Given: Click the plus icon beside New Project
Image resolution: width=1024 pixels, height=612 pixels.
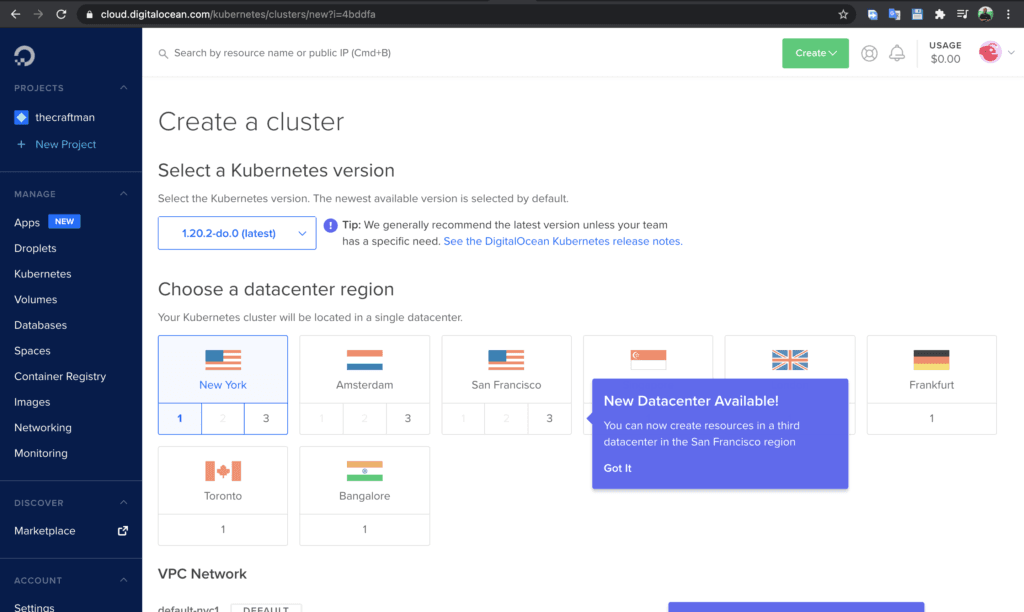Looking at the screenshot, I should [21, 144].
